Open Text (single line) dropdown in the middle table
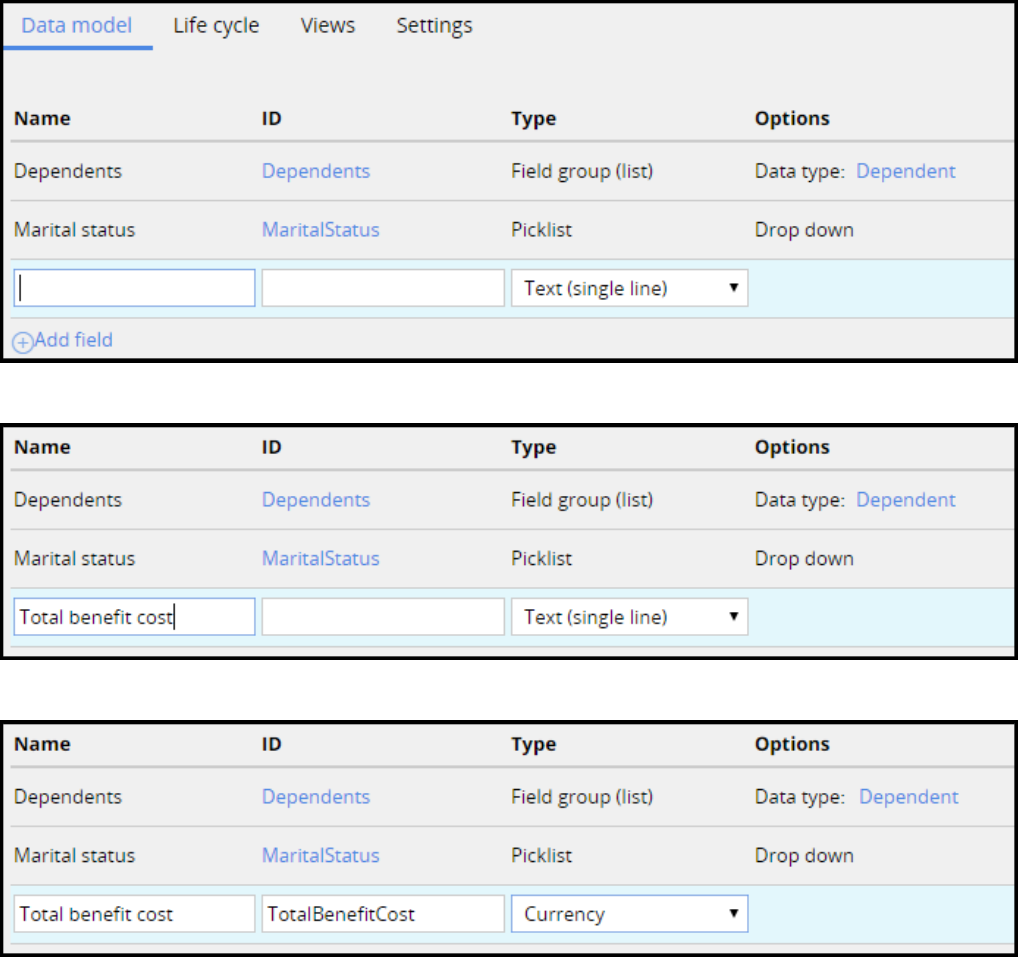The width and height of the screenshot is (1018, 957). [629, 618]
